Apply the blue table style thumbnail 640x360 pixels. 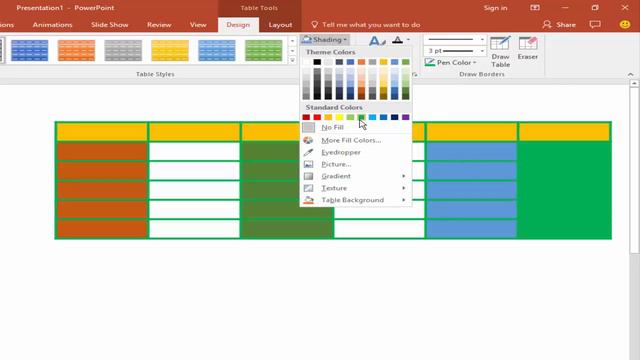tap(29, 50)
